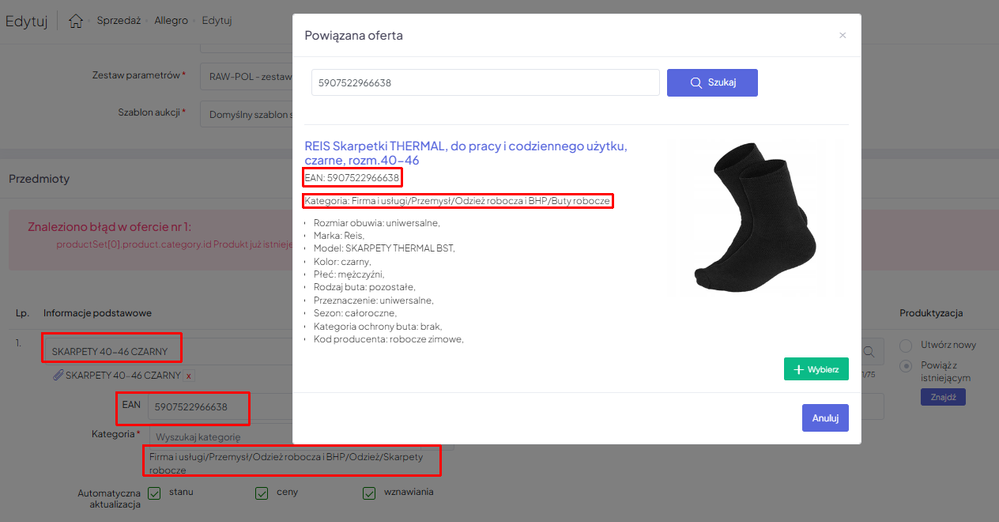Click the paperclip icon beside SKARPETY 40-46 CZARNY
Image resolution: width=999 pixels, height=522 pixels.
[58, 375]
